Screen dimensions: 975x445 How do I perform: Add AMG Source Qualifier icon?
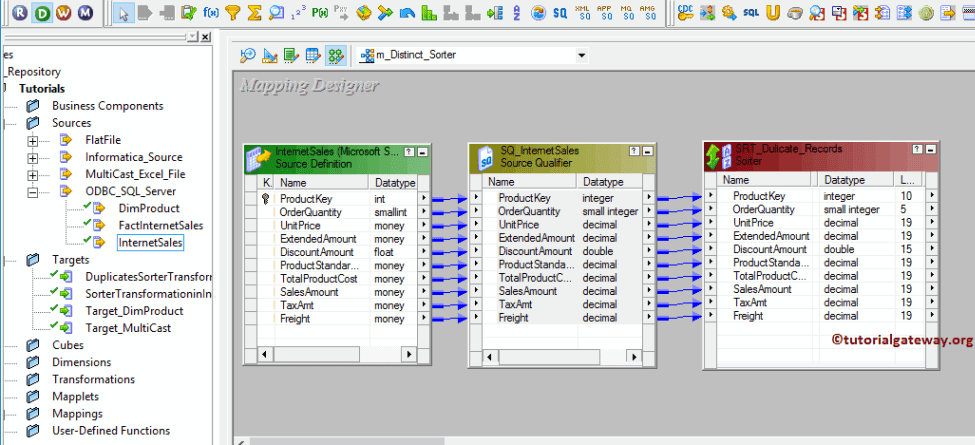point(648,12)
